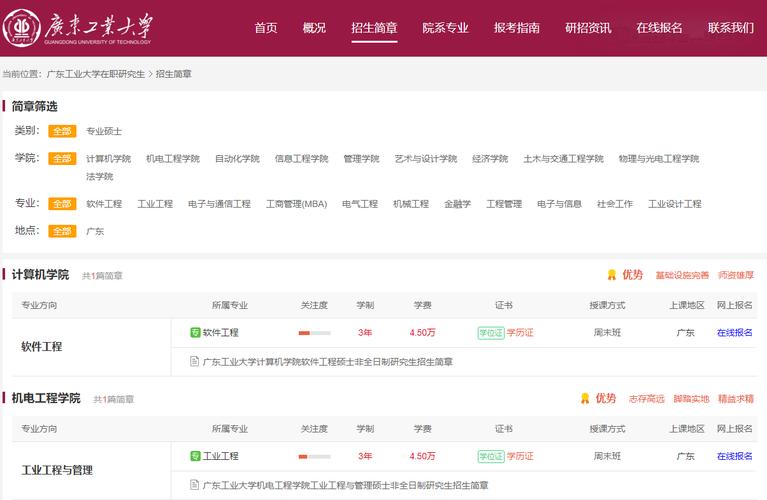Open 院系专业 in the navigation bar
Viewport: 767px width, 500px height.
coord(445,28)
